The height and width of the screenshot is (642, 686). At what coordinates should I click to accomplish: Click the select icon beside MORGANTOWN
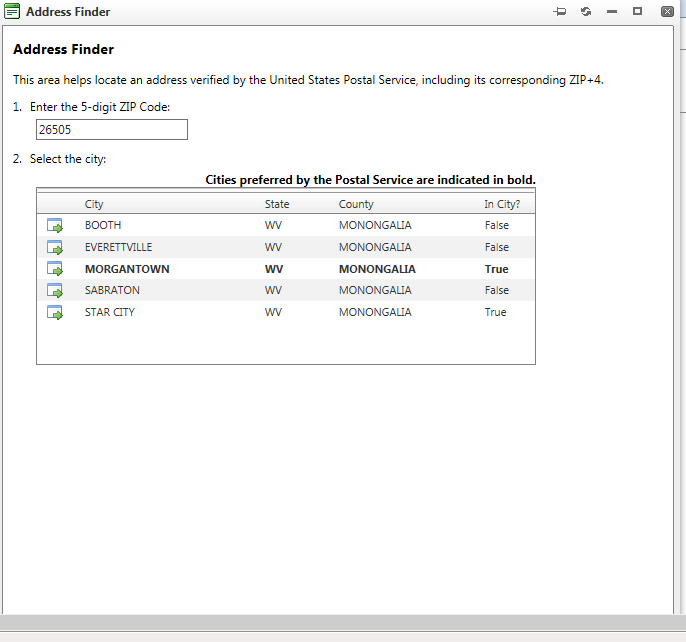point(55,269)
